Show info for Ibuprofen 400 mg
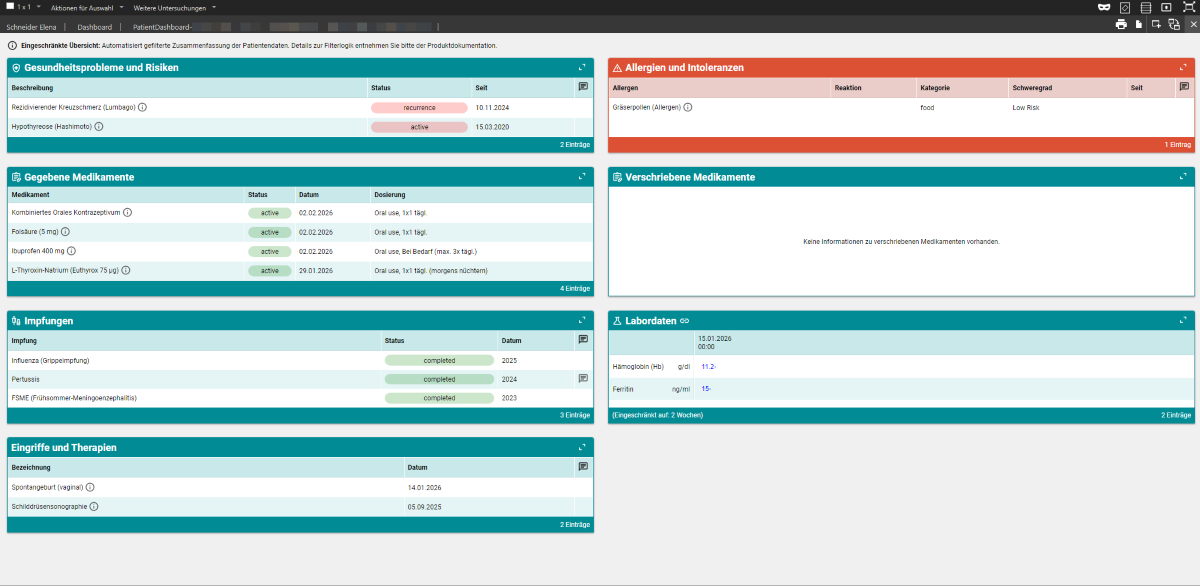The width and height of the screenshot is (1200, 586). click(72, 251)
